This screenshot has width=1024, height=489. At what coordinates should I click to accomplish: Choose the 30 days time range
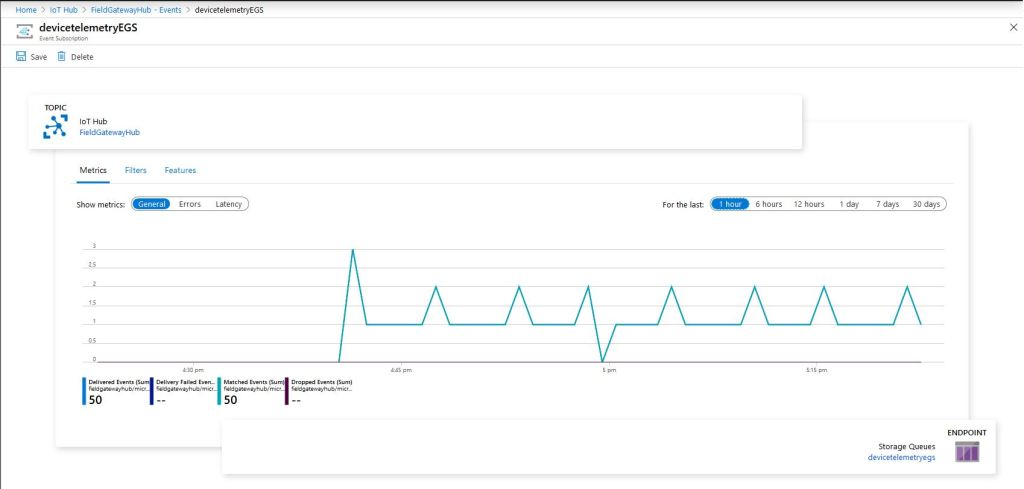point(926,204)
